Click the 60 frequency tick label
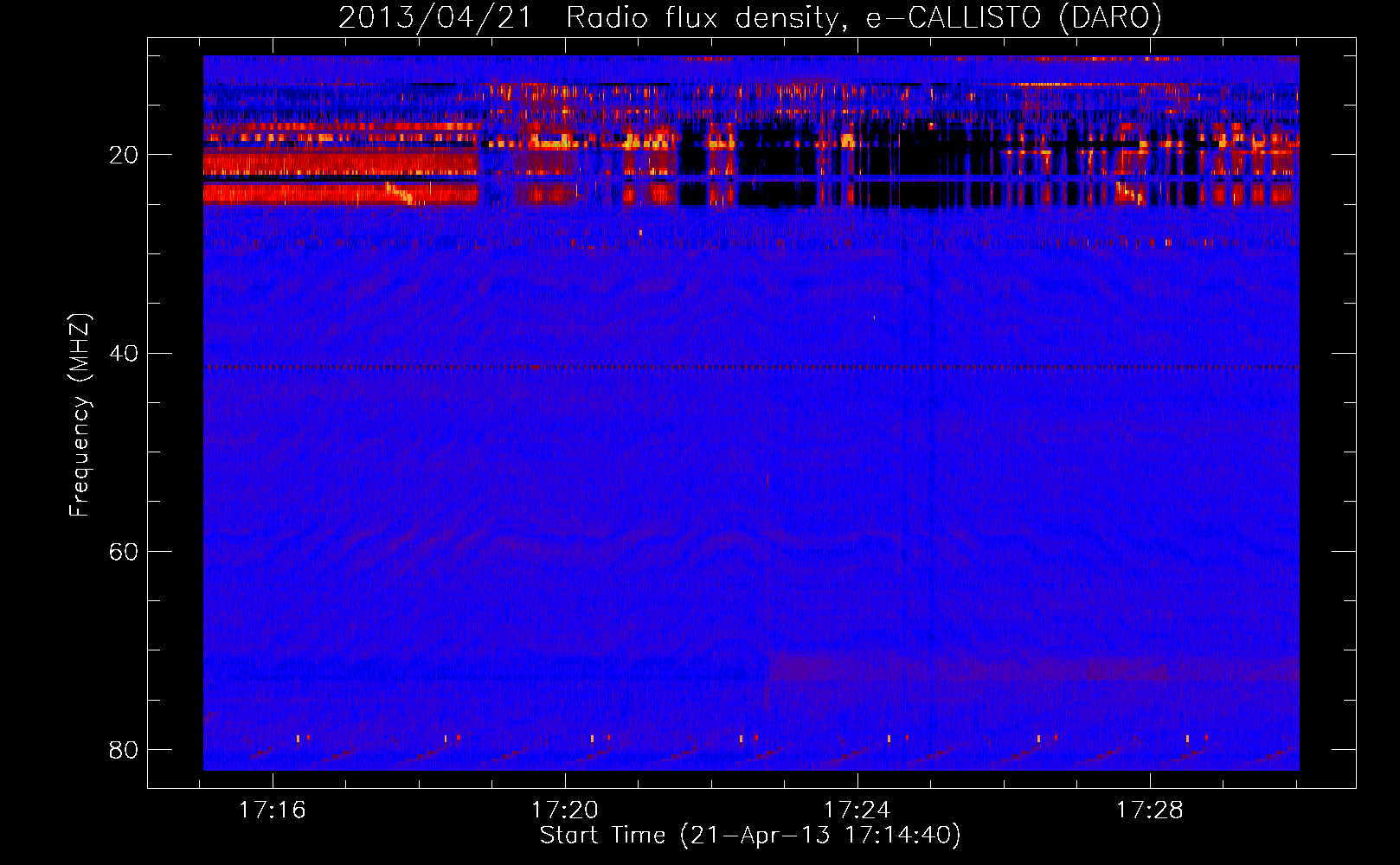 pos(124,551)
